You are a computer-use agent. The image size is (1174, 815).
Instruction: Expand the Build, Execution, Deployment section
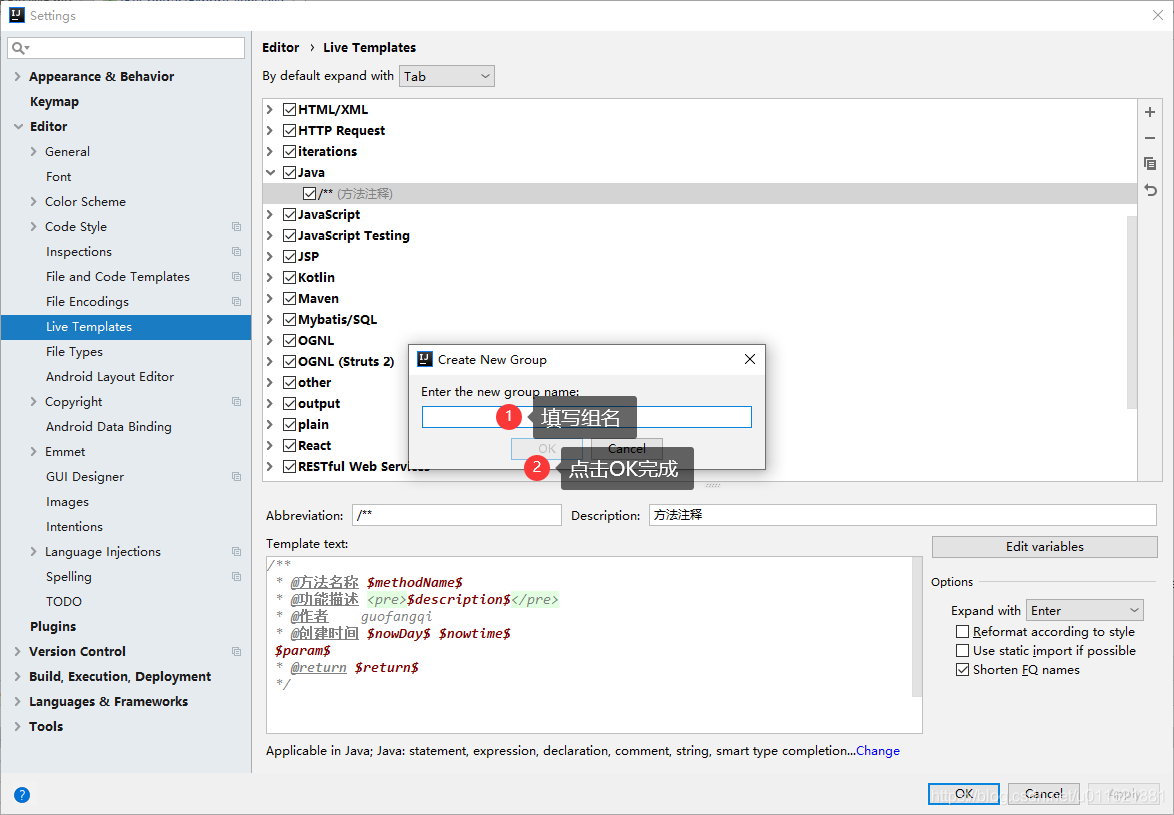18,677
